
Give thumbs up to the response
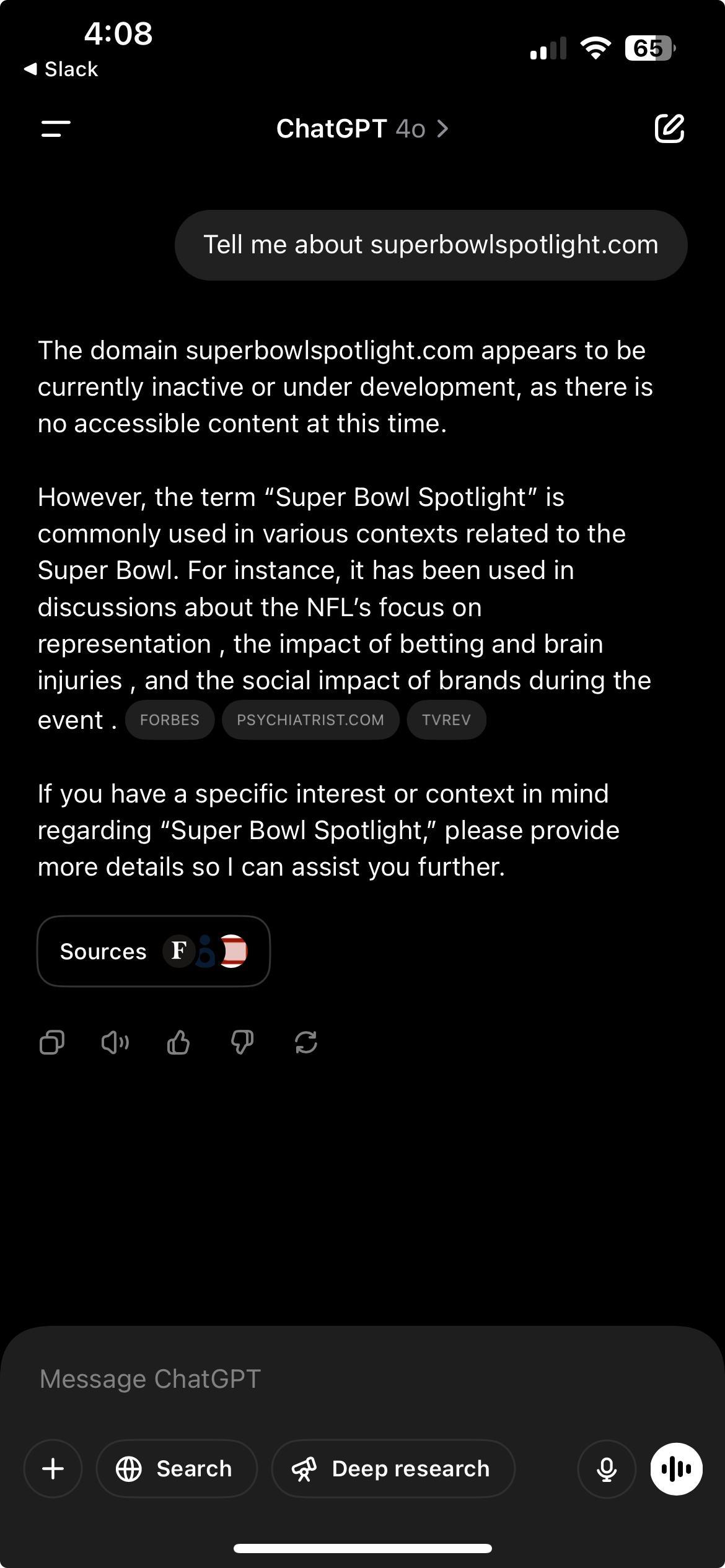coord(178,1042)
